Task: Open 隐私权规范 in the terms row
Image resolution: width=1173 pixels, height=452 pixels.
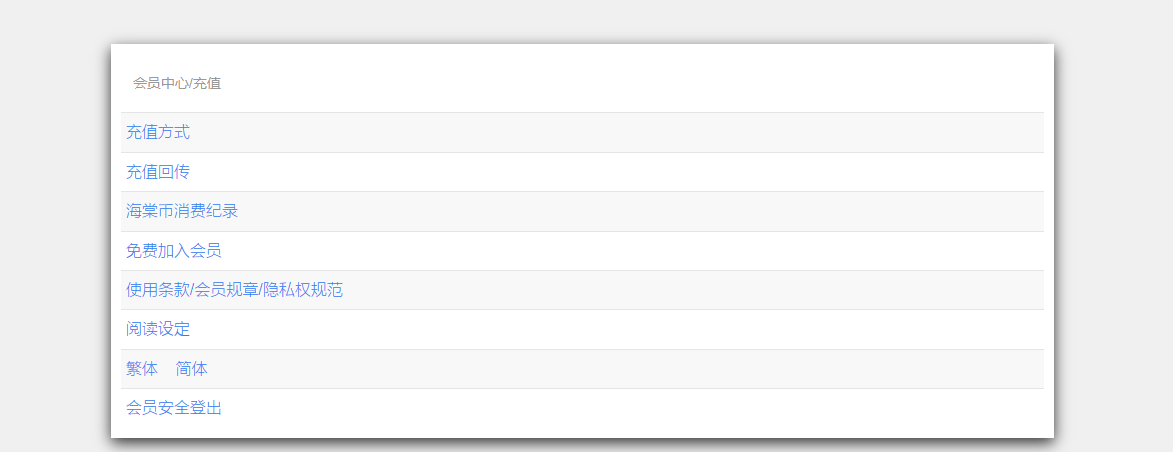Action: point(303,290)
